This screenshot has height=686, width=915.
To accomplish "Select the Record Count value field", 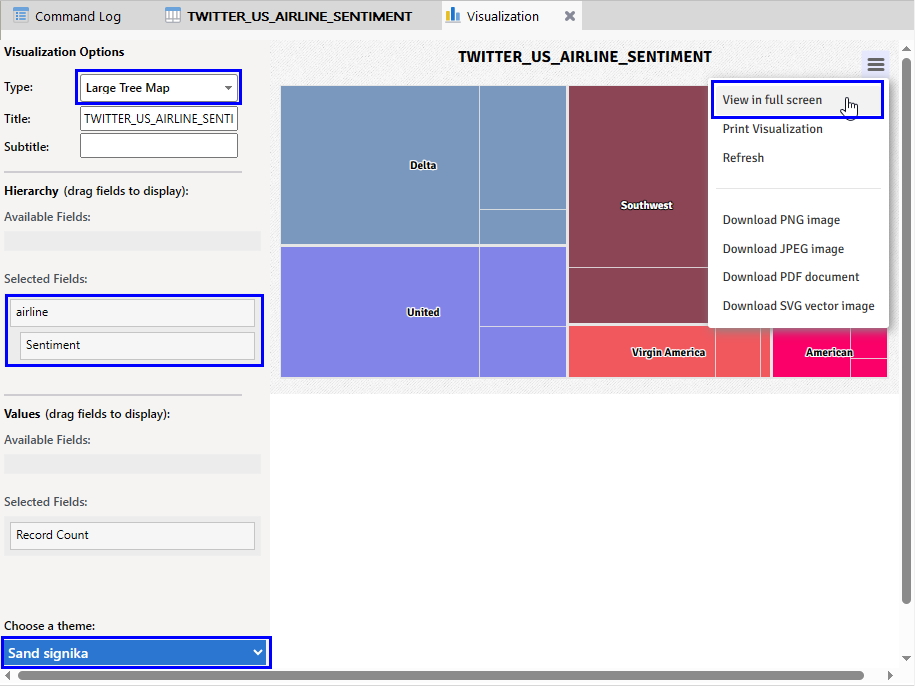I will (132, 536).
